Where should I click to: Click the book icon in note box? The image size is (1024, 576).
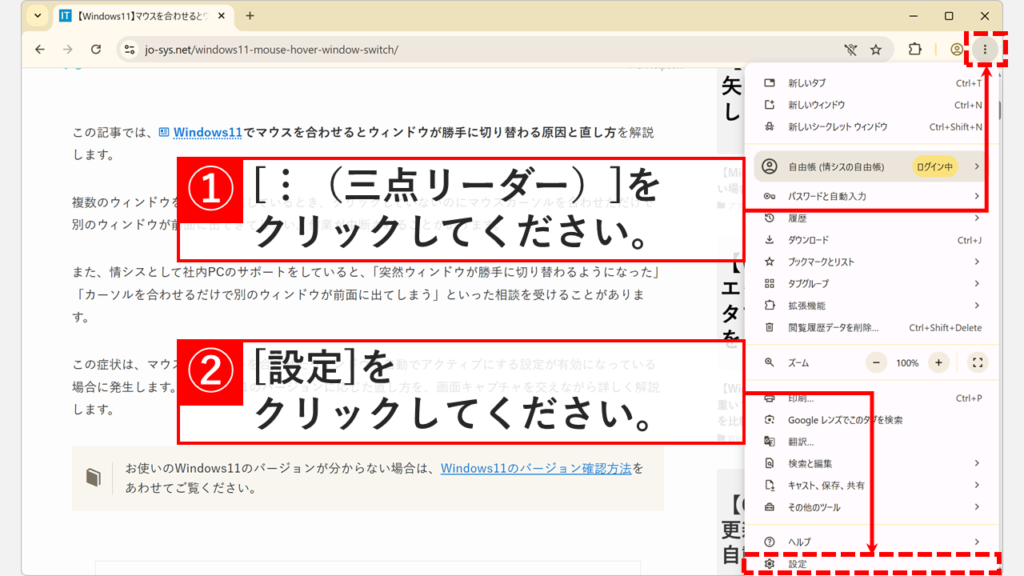(93, 477)
